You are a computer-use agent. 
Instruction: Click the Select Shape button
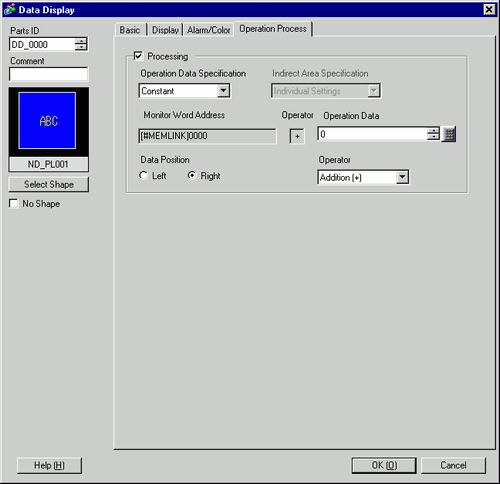coord(49,184)
